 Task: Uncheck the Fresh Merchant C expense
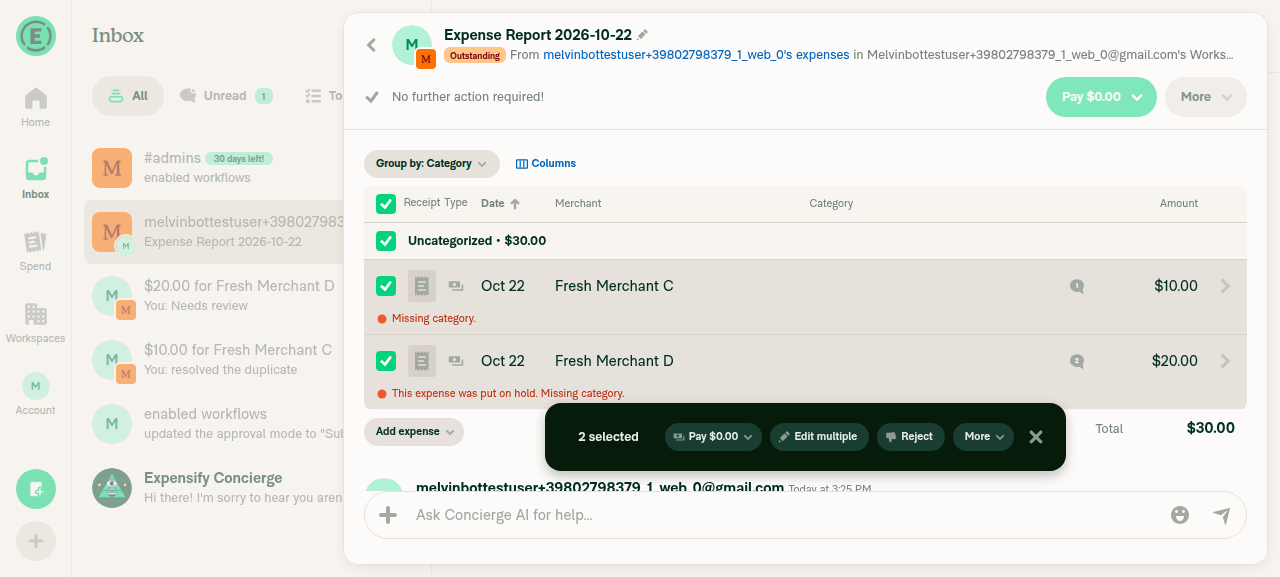point(386,286)
